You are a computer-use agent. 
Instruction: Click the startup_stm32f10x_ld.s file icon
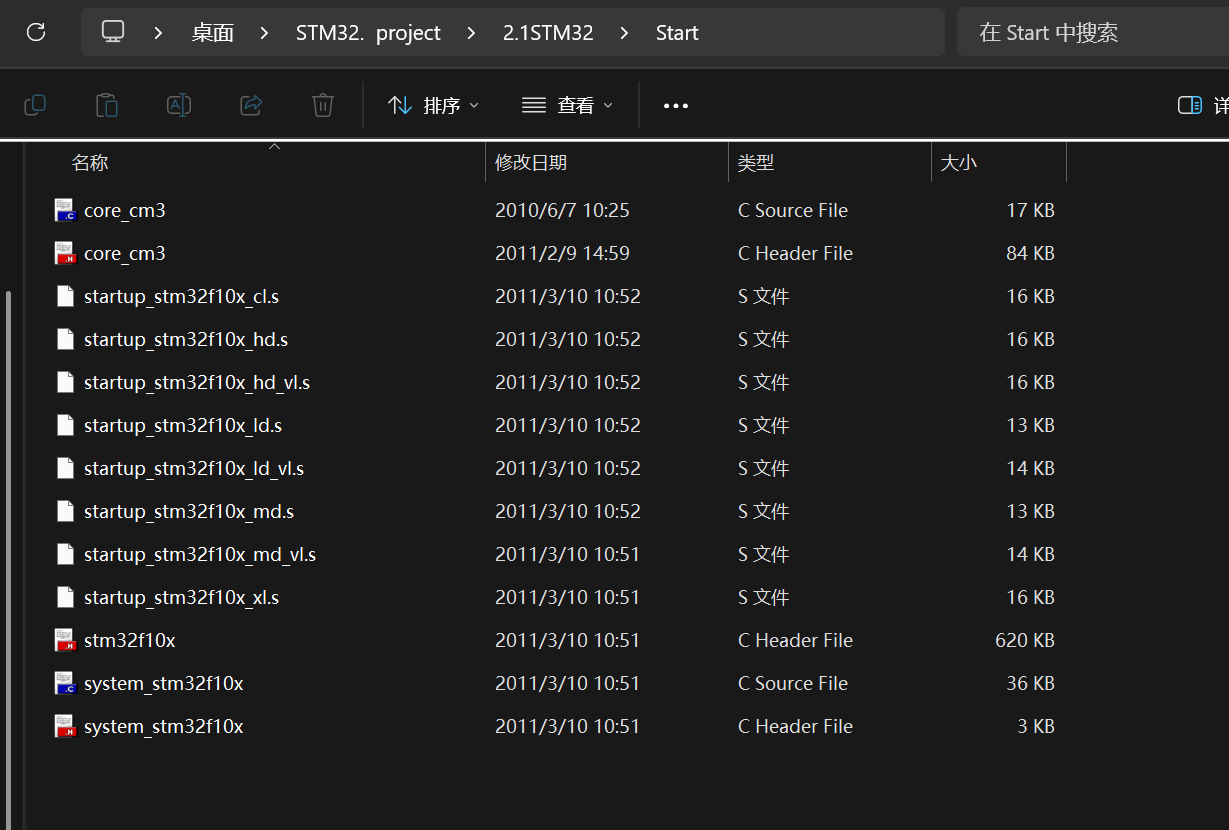coord(65,425)
